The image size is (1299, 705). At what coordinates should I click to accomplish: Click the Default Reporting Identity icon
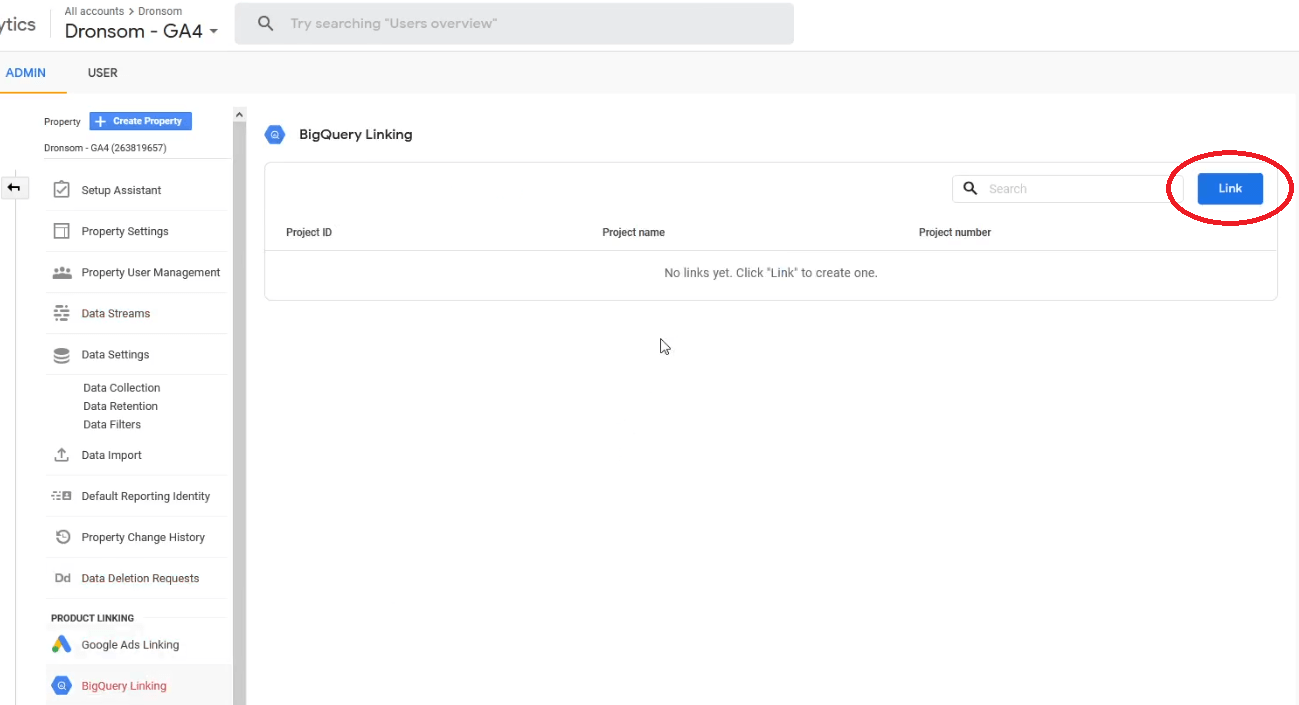point(62,496)
